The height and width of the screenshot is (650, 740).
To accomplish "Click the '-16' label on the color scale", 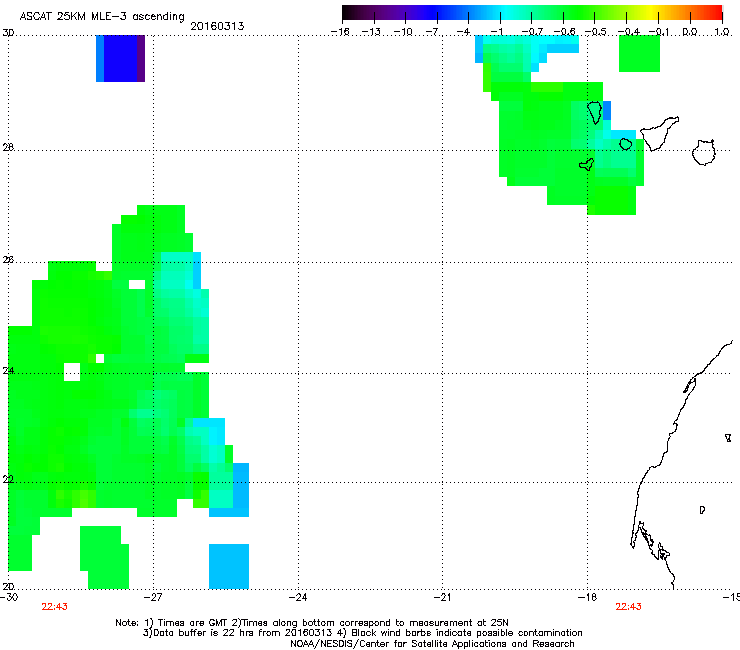I will pos(340,32).
